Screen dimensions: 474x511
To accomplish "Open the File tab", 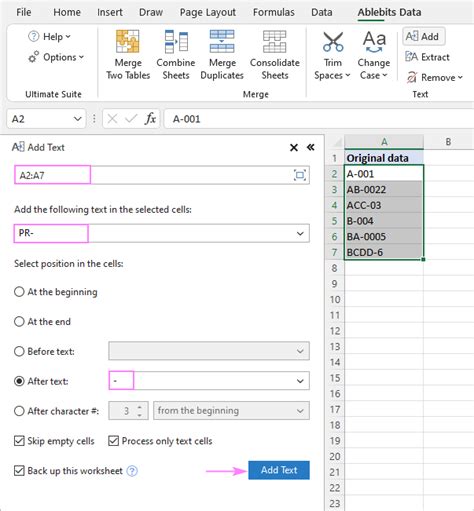I will pos(24,12).
